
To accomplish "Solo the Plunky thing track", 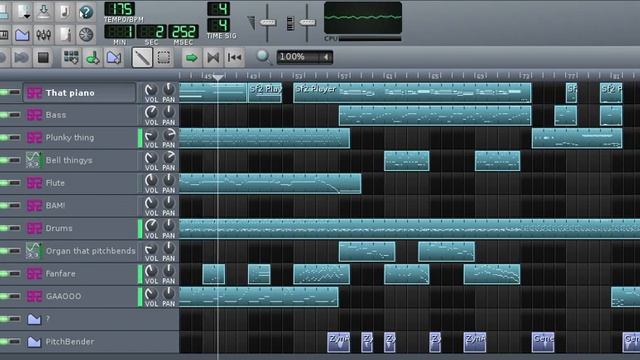I will pos(15,138).
